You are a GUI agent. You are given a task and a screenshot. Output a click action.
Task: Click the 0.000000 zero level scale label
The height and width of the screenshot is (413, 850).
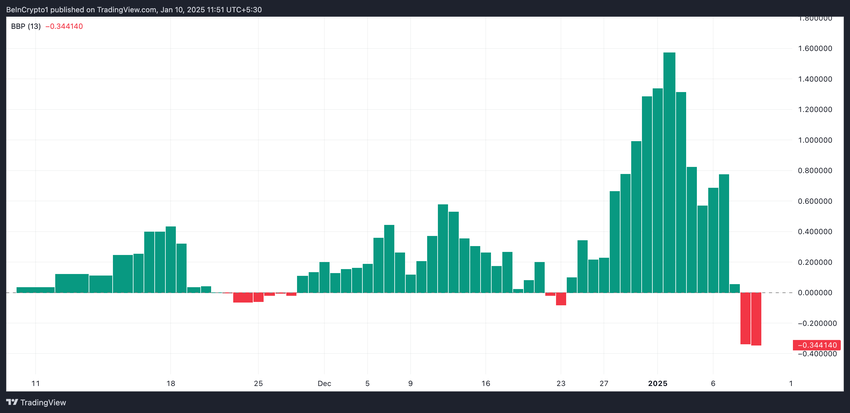(818, 293)
